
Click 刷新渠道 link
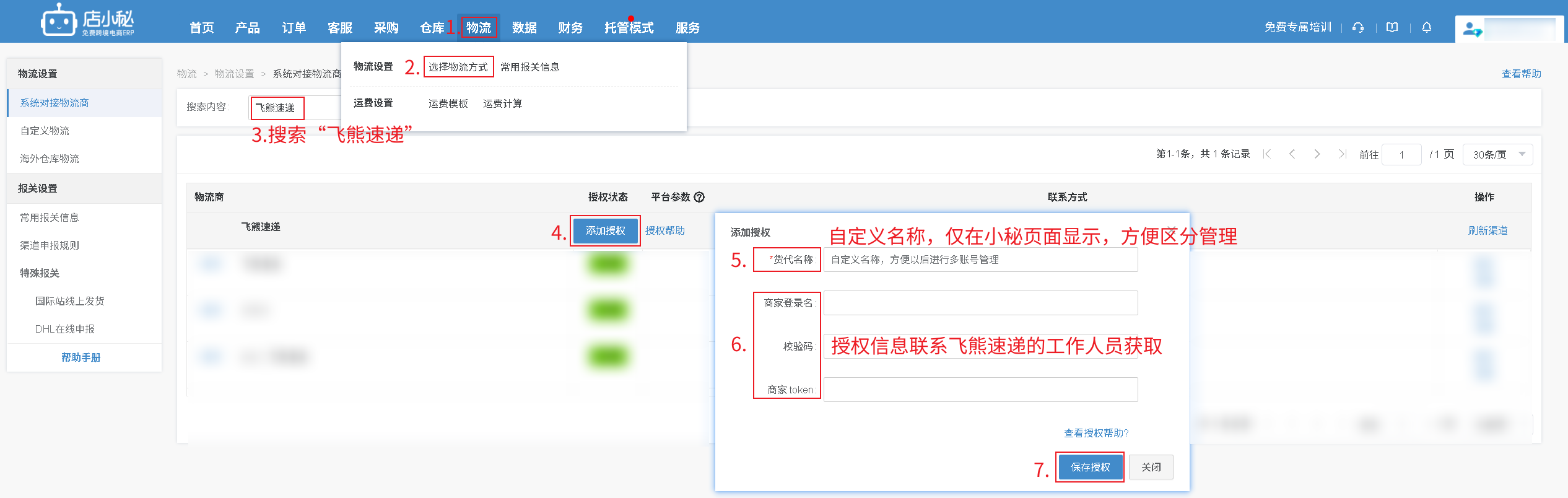(1487, 230)
